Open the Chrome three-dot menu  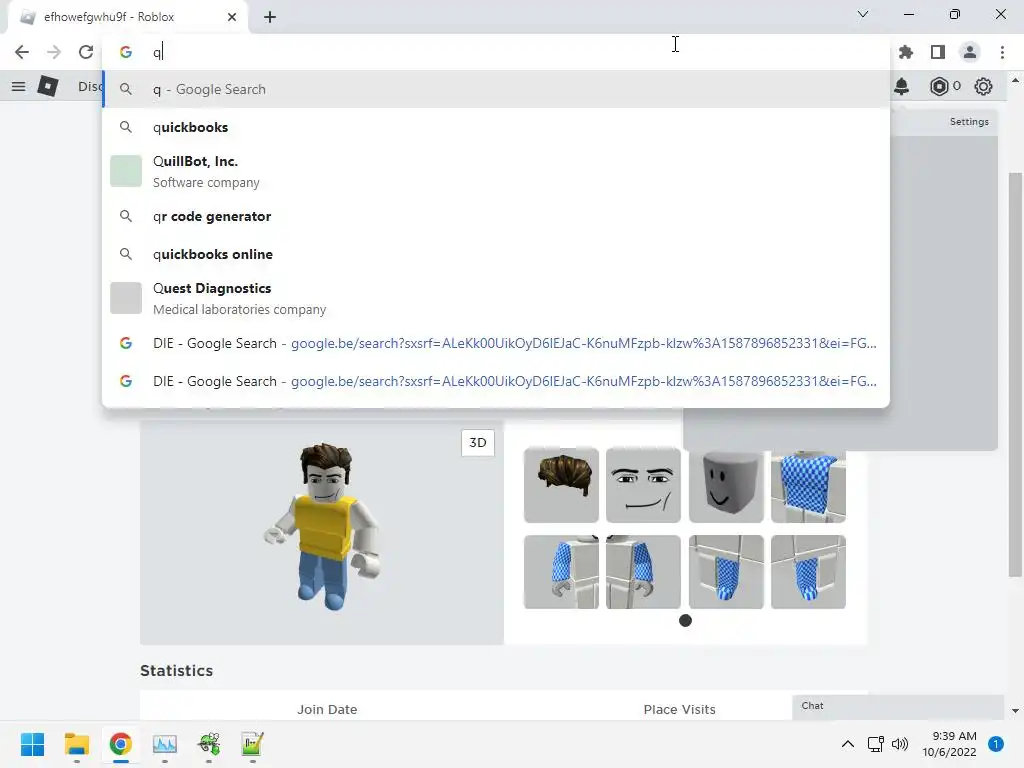click(1002, 52)
